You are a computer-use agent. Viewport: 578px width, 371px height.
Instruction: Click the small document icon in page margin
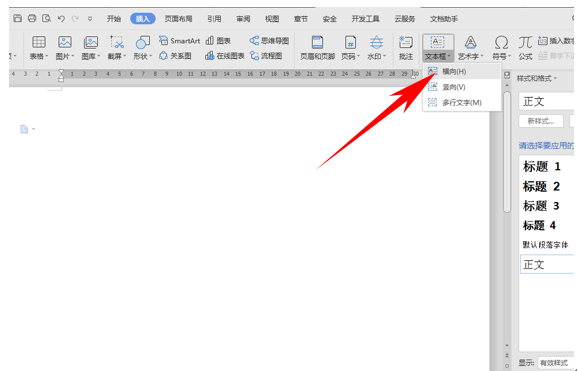coord(24,129)
